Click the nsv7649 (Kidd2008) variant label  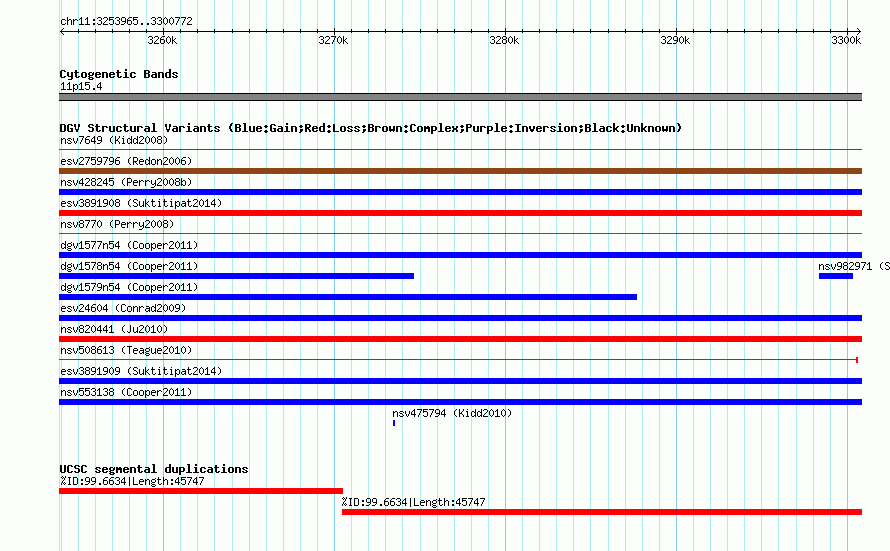[x=114, y=140]
